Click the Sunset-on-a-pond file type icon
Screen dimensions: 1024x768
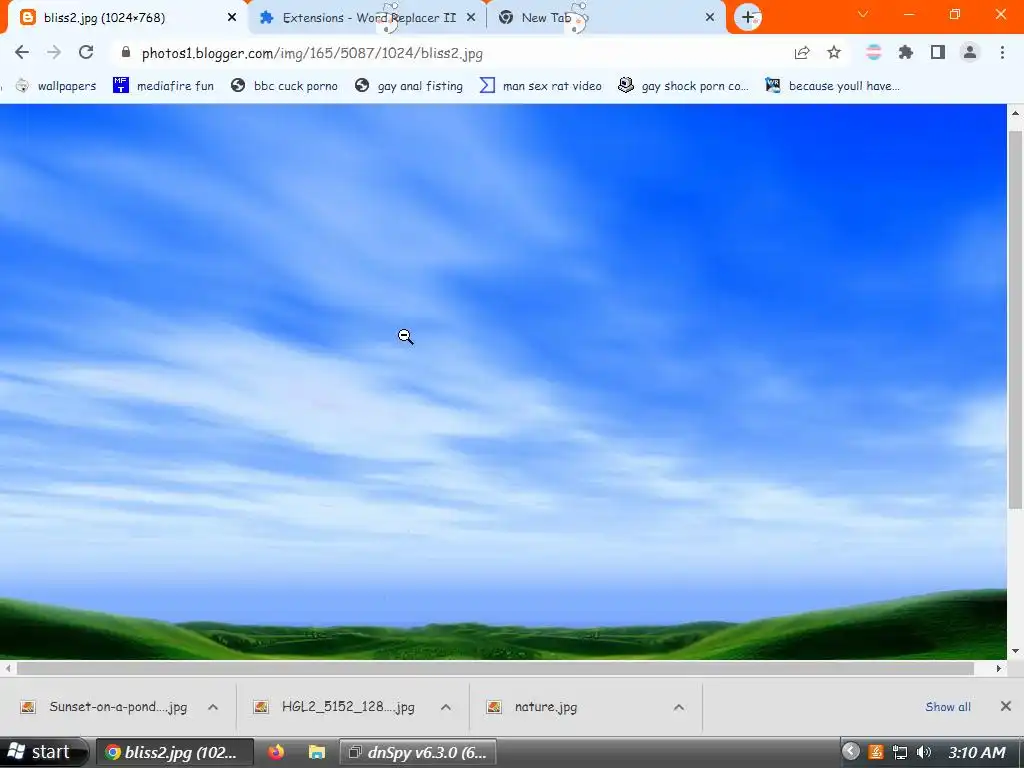tap(28, 707)
